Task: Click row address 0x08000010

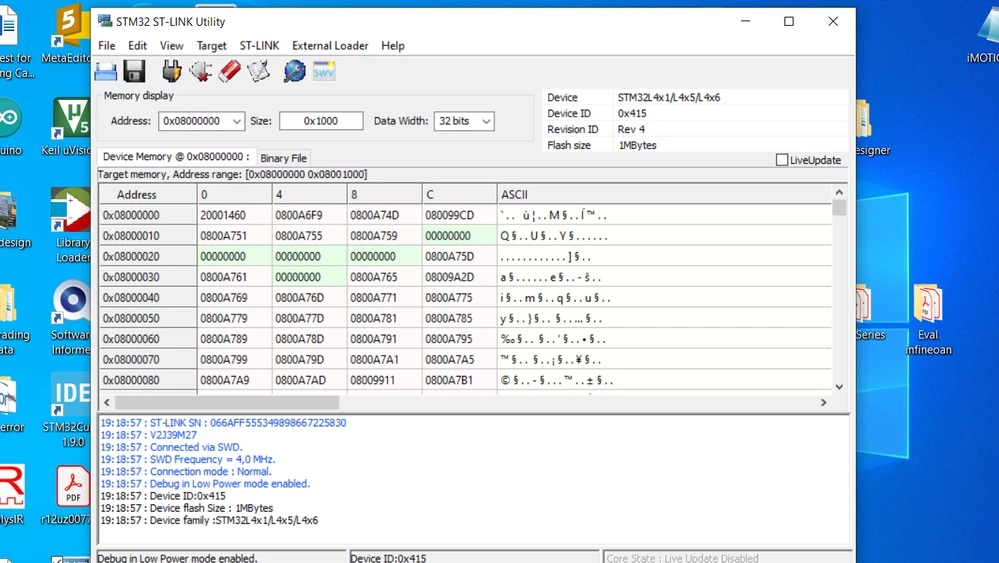Action: point(148,236)
